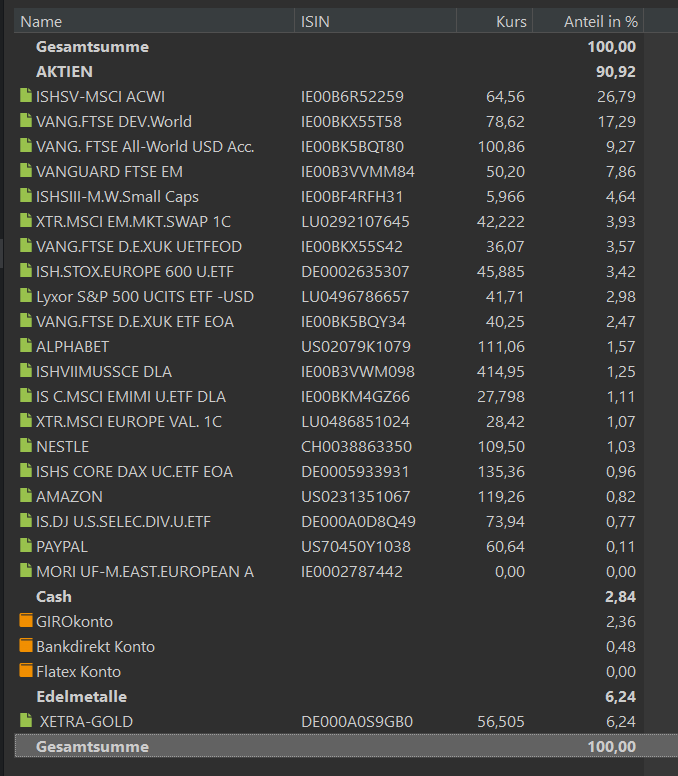This screenshot has height=776, width=678.
Task: Click ISIN DE0005933931
Action: (x=355, y=472)
